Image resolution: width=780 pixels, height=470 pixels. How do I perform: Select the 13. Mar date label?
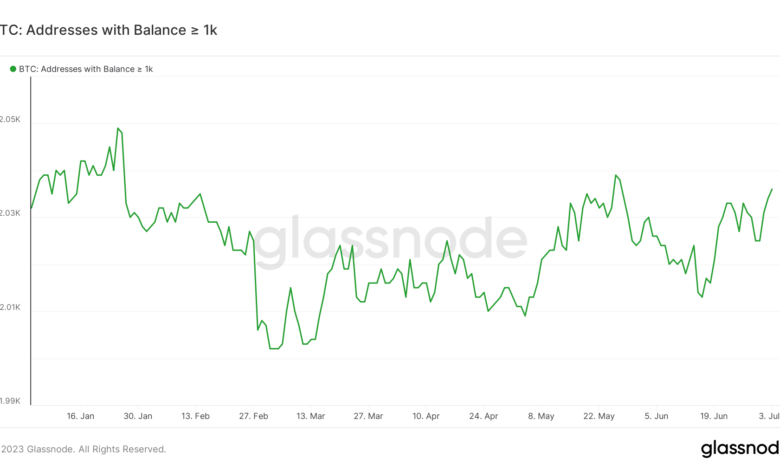pyautogui.click(x=309, y=415)
